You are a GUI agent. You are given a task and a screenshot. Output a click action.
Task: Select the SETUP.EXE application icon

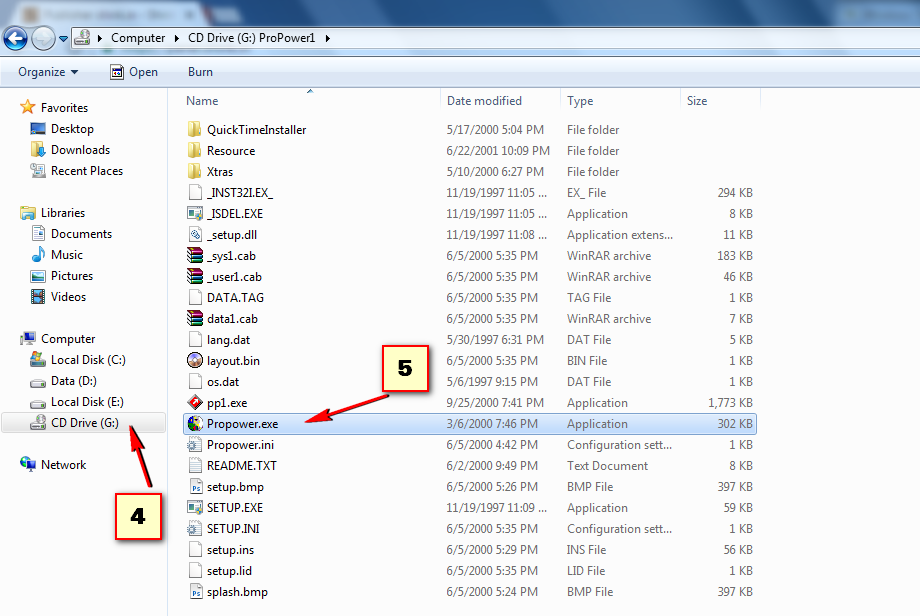pos(195,507)
